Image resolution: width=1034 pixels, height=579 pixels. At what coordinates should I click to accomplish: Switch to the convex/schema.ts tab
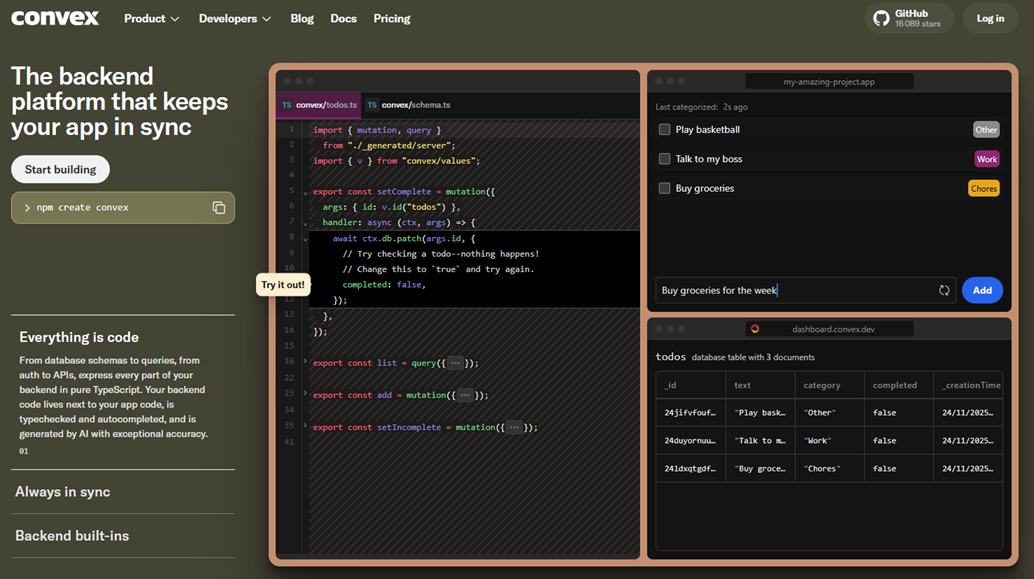[x=409, y=105]
